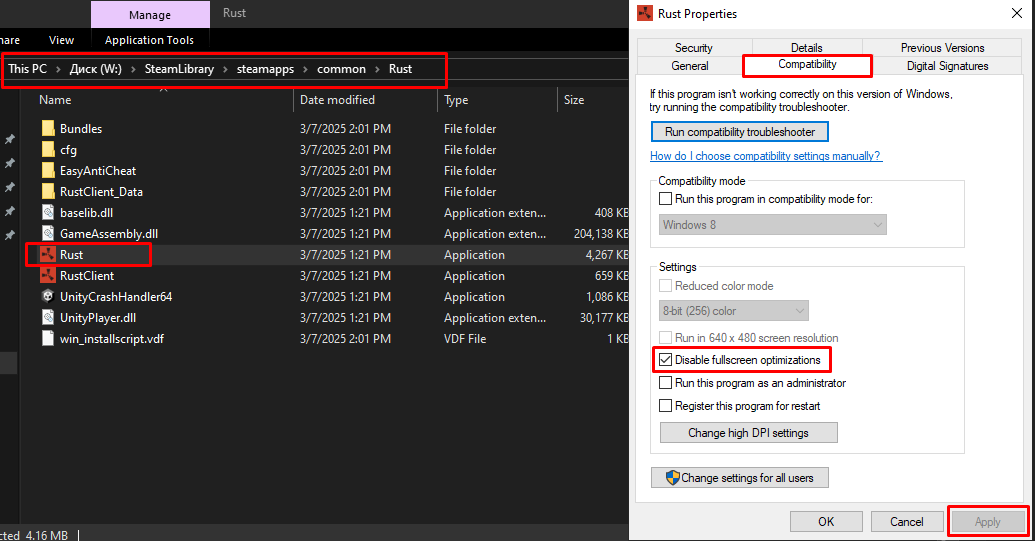1035x541 pixels.
Task: Open the Windows 8 compatibility mode dropdown
Action: point(772,225)
